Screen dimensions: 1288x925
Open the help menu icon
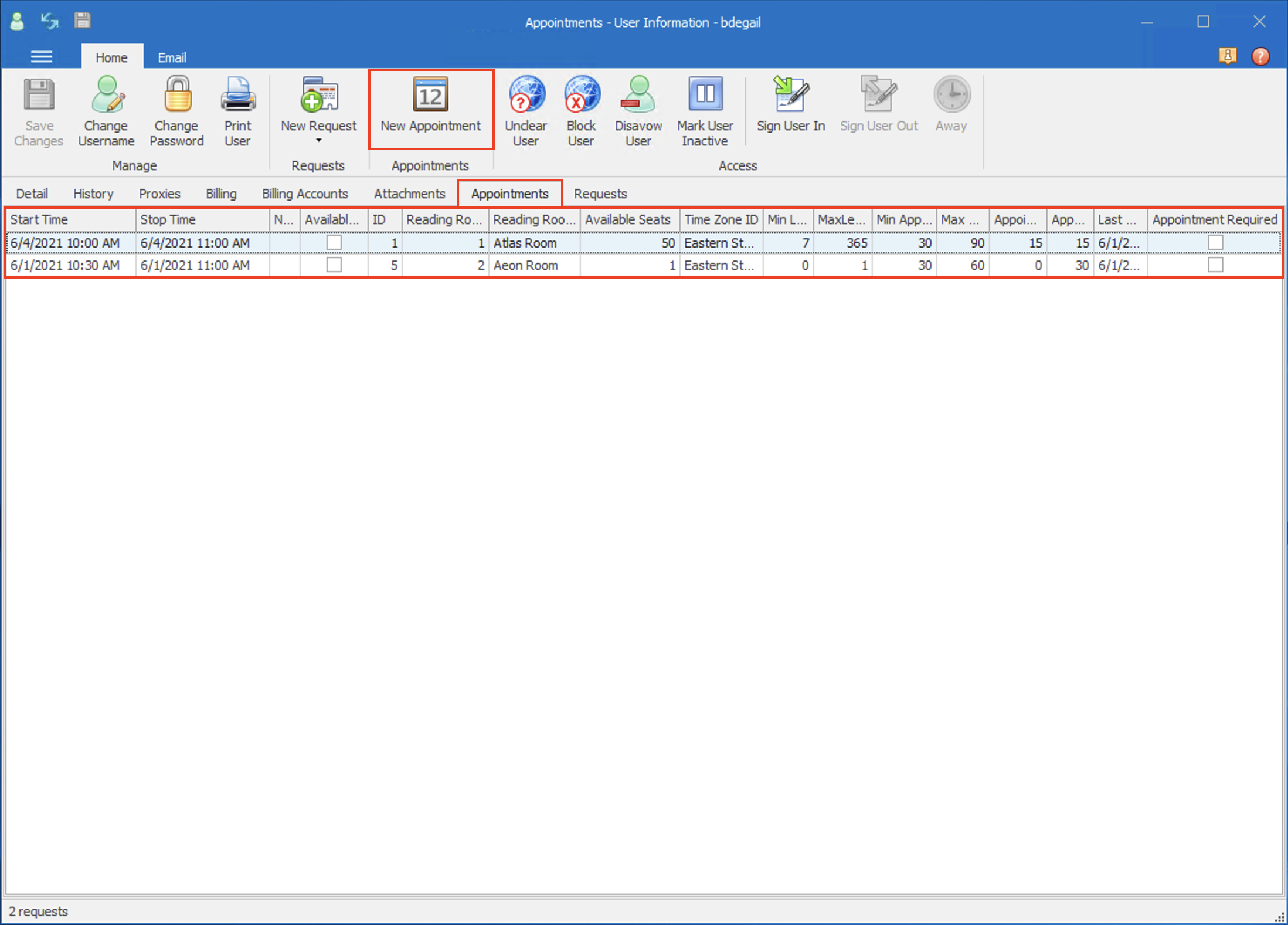pyautogui.click(x=1260, y=56)
